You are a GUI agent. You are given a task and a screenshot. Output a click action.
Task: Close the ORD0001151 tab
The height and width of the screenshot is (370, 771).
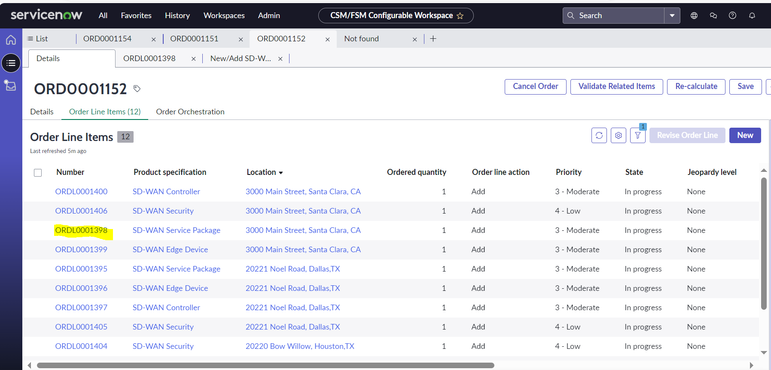click(x=240, y=39)
